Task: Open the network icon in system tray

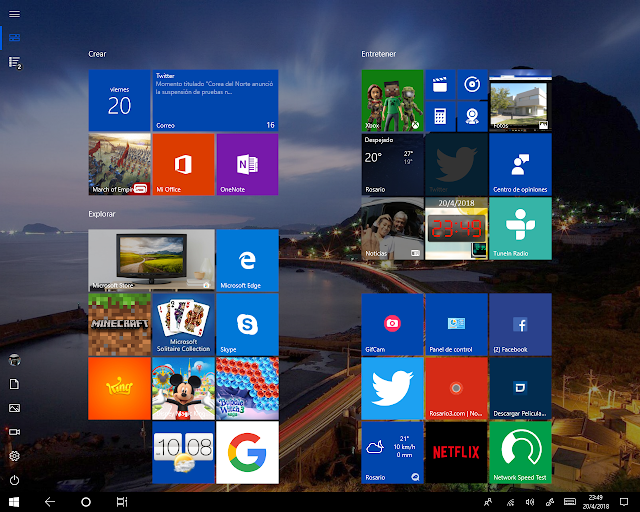Action: [510, 502]
